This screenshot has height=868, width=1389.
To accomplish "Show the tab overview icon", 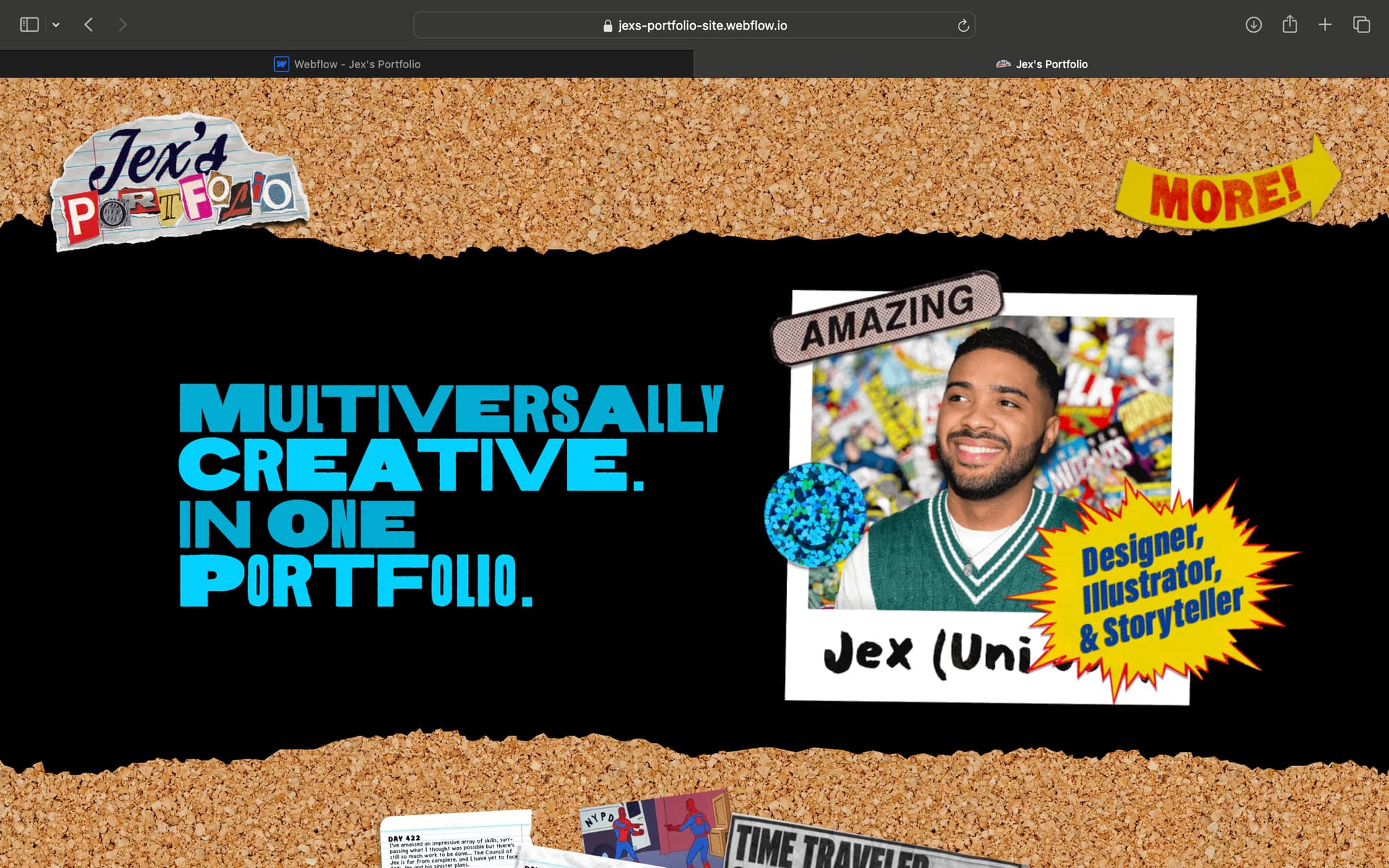I will pos(1361,25).
